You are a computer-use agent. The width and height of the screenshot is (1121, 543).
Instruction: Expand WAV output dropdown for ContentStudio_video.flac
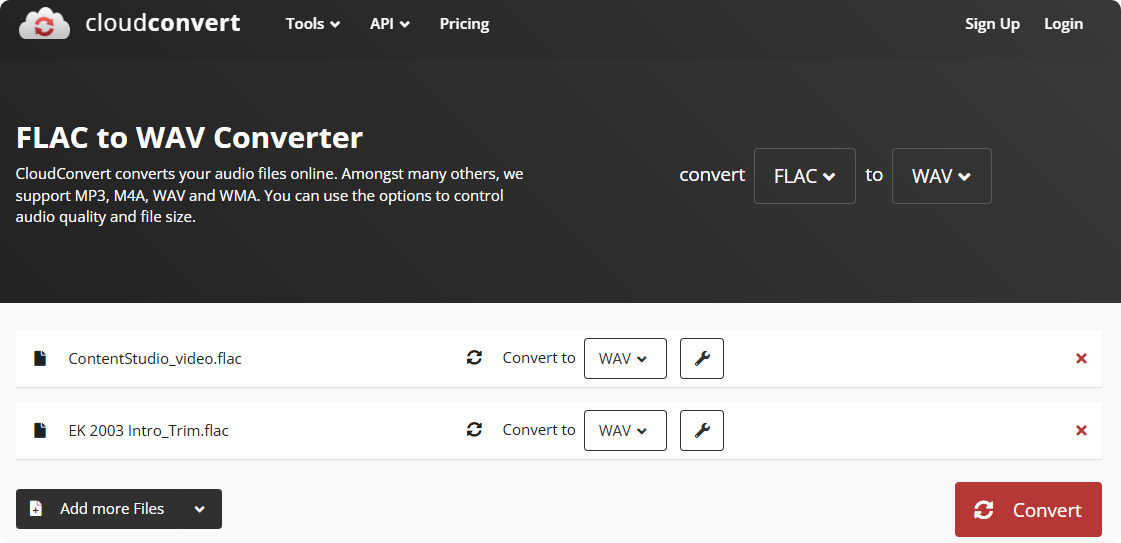pyautogui.click(x=624, y=358)
